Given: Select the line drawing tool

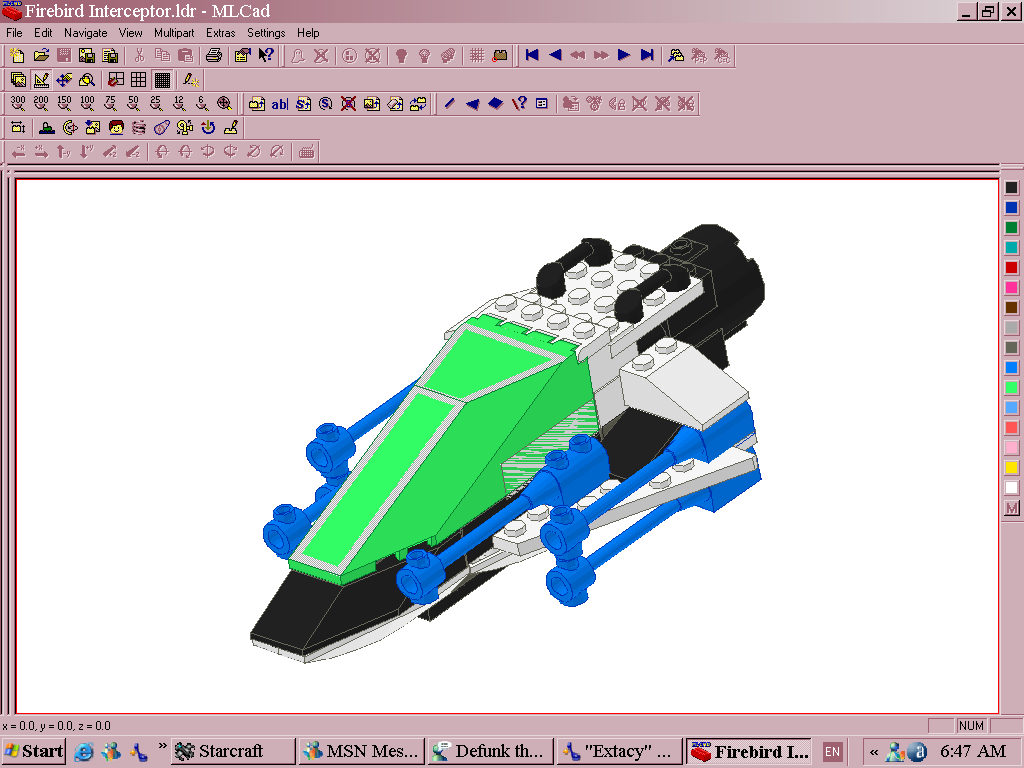Looking at the screenshot, I should point(450,103).
